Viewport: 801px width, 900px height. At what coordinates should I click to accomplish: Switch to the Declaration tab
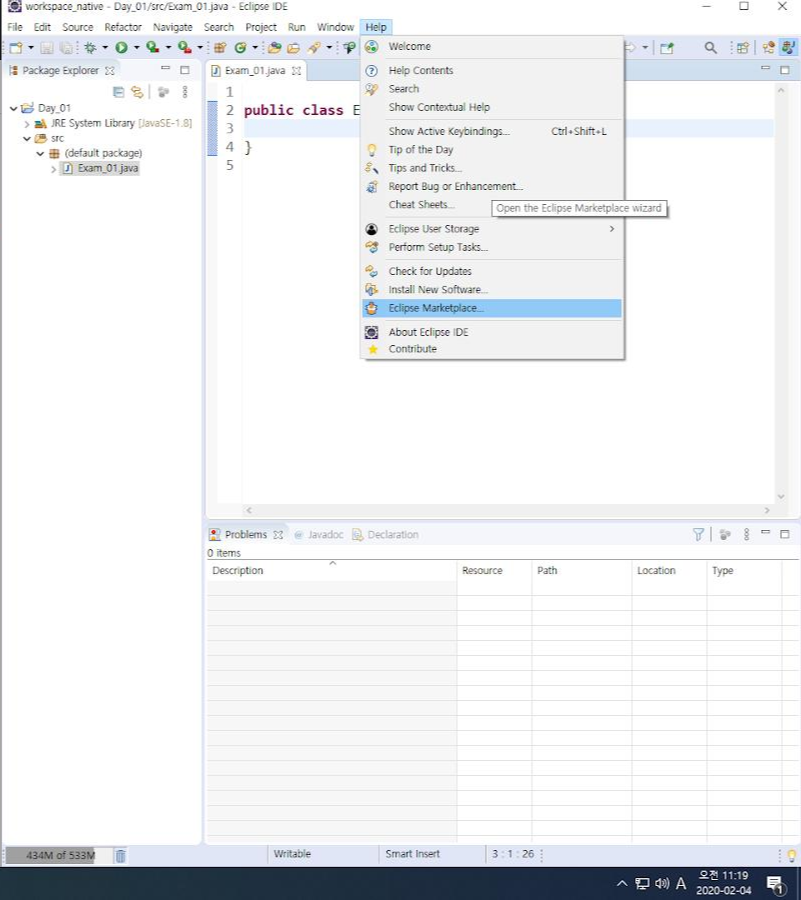coord(386,534)
